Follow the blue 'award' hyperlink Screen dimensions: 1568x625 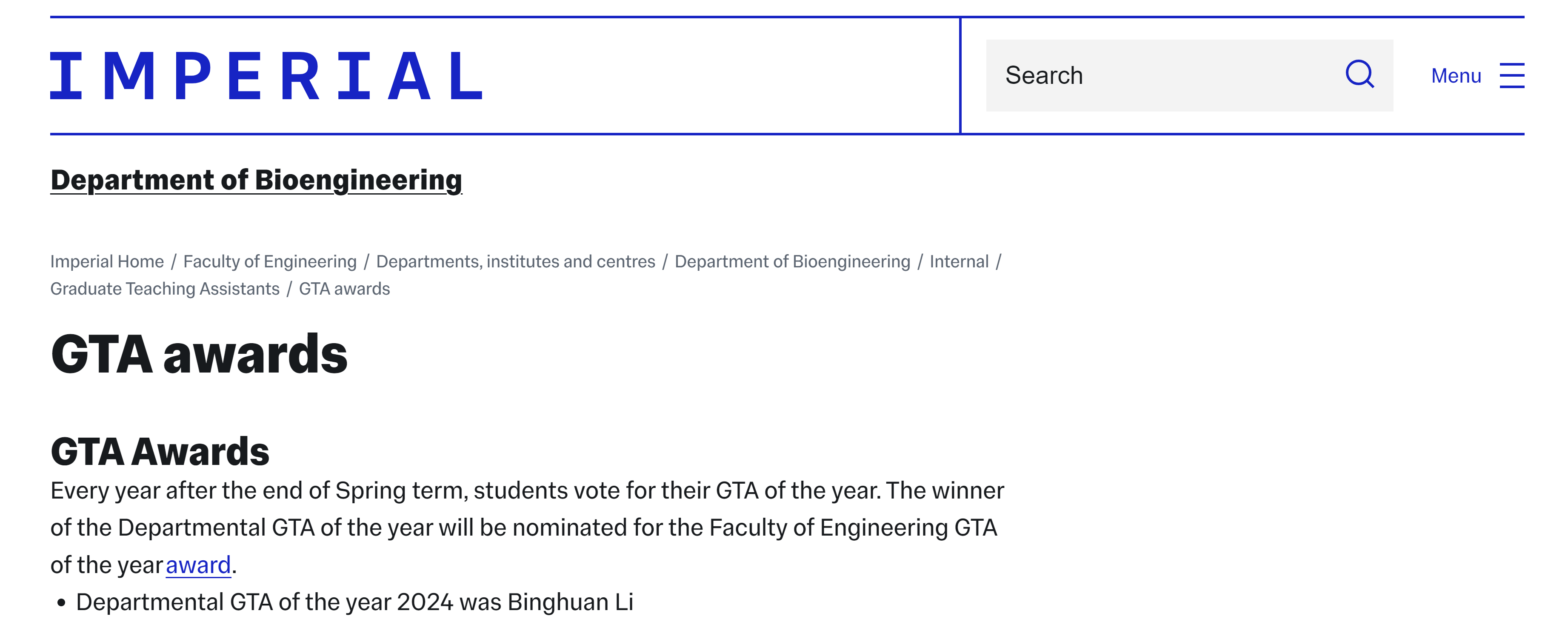(198, 565)
